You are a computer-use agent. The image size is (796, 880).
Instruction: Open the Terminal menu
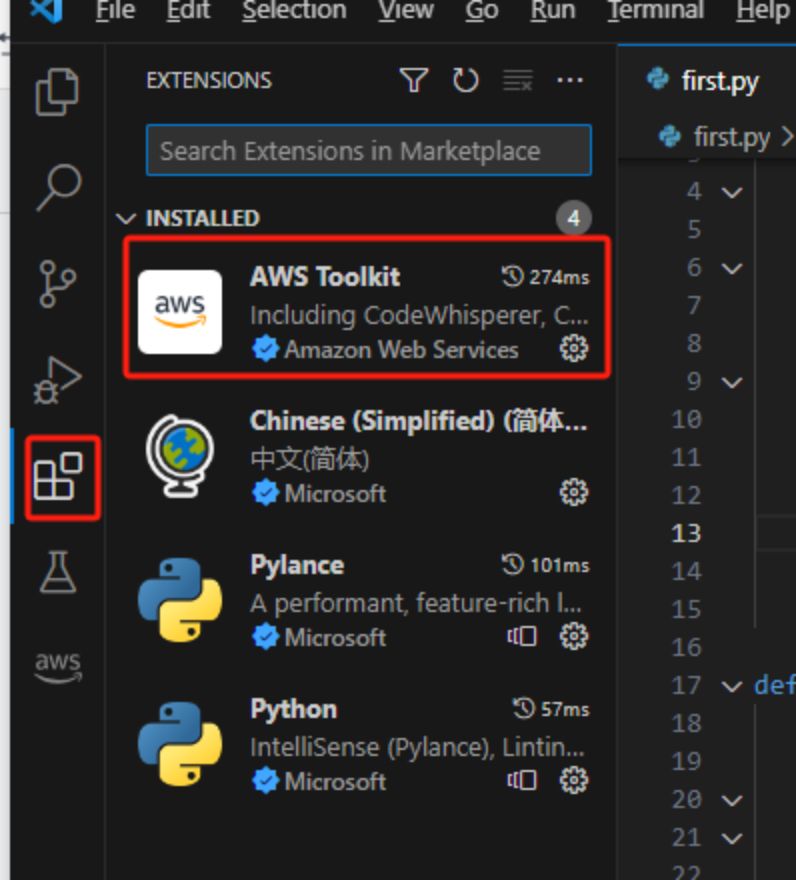click(656, 10)
